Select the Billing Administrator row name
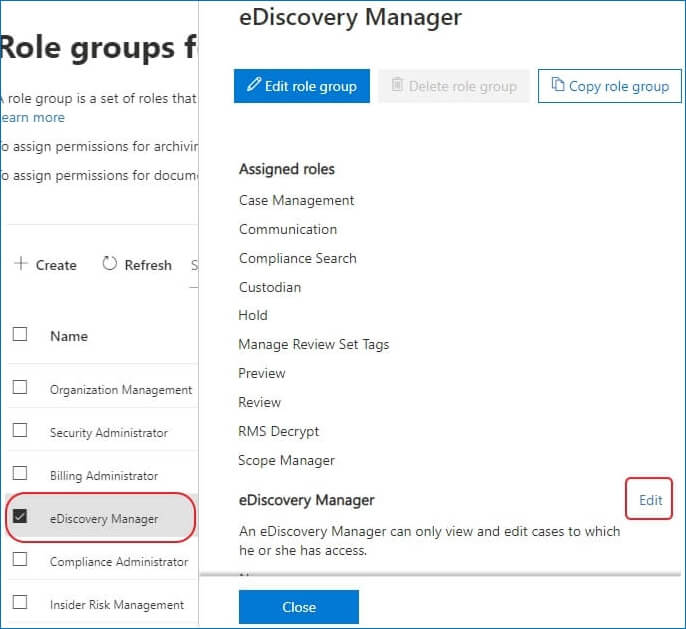Screen dimensions: 686x629 click(x=104, y=476)
